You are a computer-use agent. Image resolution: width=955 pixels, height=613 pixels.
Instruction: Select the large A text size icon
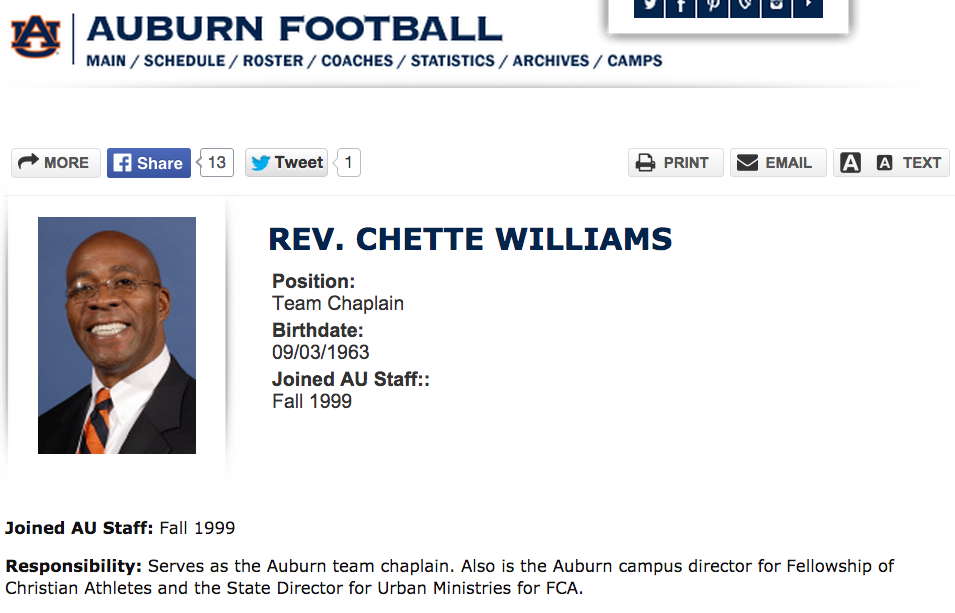pos(850,163)
